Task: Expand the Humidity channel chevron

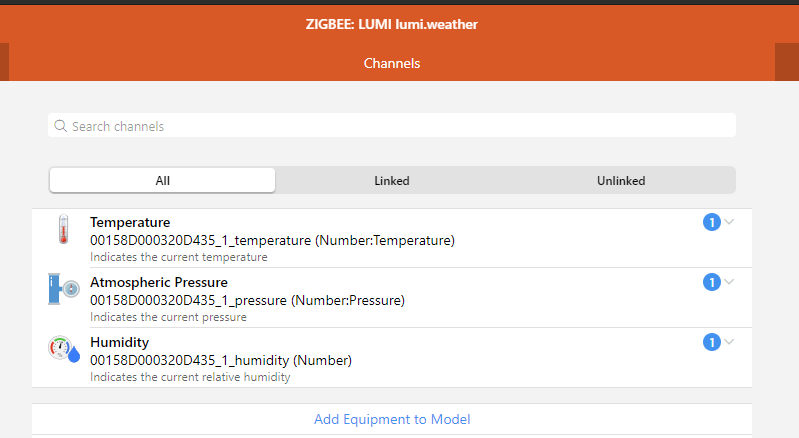Action: point(729,342)
